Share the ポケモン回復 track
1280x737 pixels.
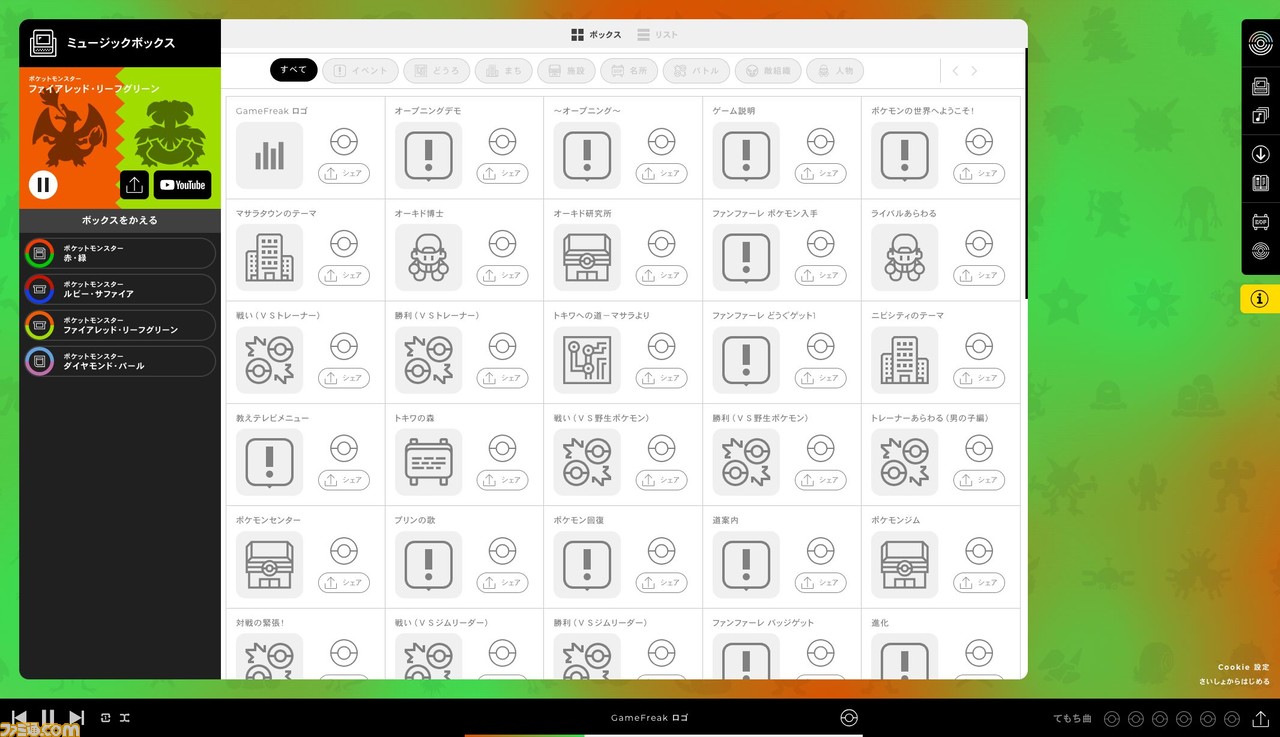pyautogui.click(x=661, y=582)
